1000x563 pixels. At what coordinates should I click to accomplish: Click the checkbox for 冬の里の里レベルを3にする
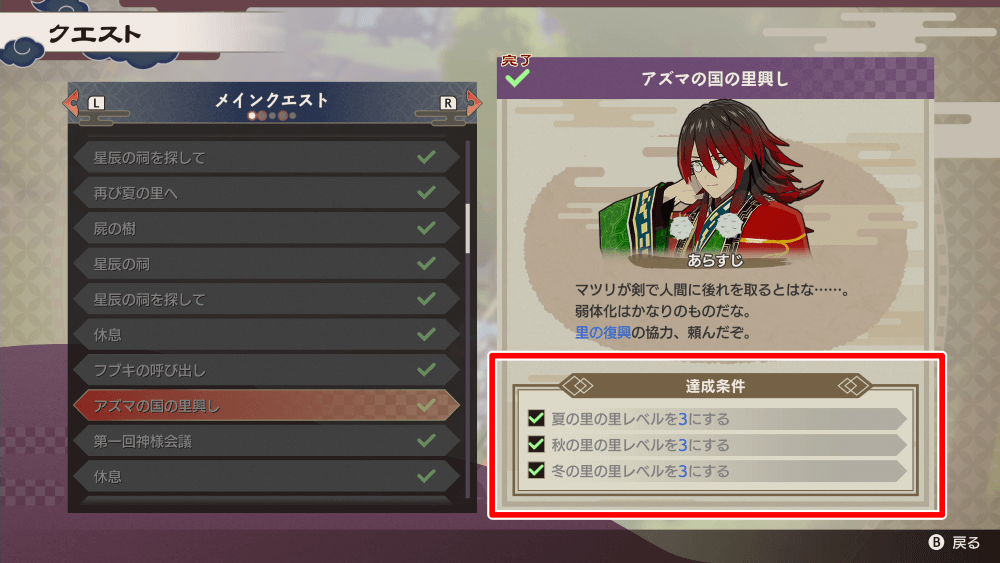[536, 471]
